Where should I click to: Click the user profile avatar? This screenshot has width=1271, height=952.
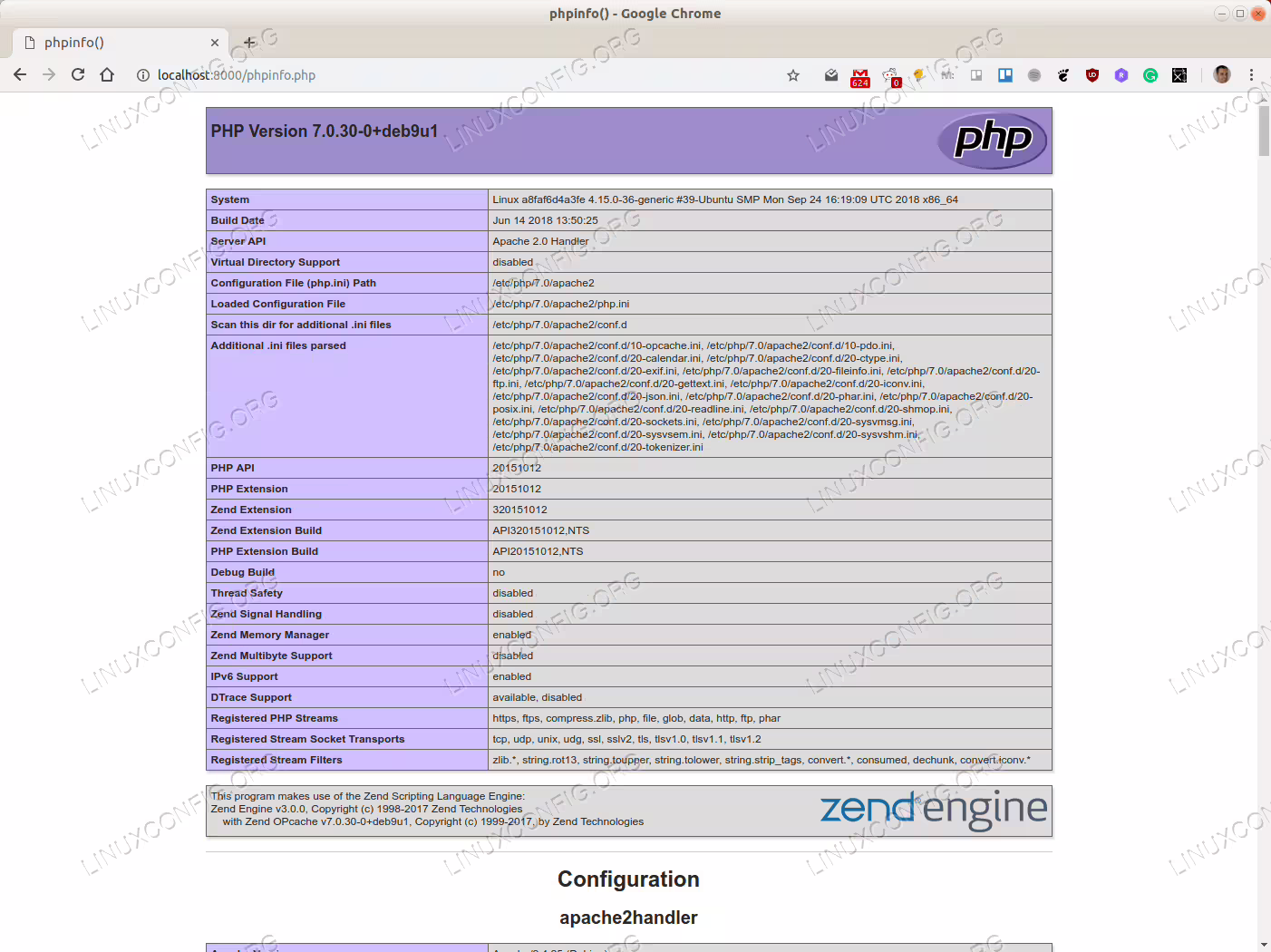coord(1222,75)
